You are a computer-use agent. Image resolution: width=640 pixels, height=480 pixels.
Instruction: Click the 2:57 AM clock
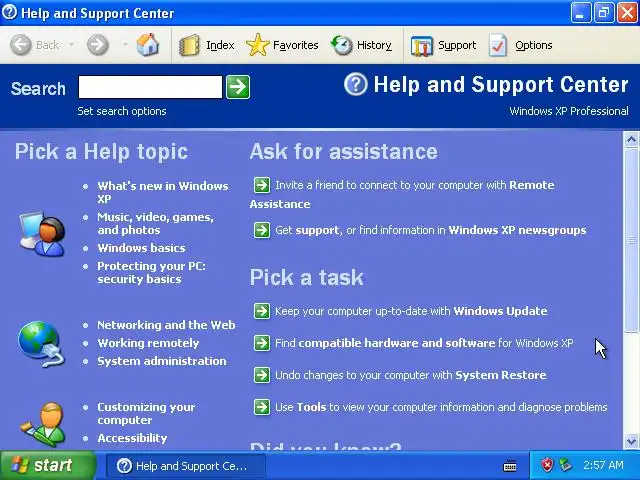(x=603, y=465)
